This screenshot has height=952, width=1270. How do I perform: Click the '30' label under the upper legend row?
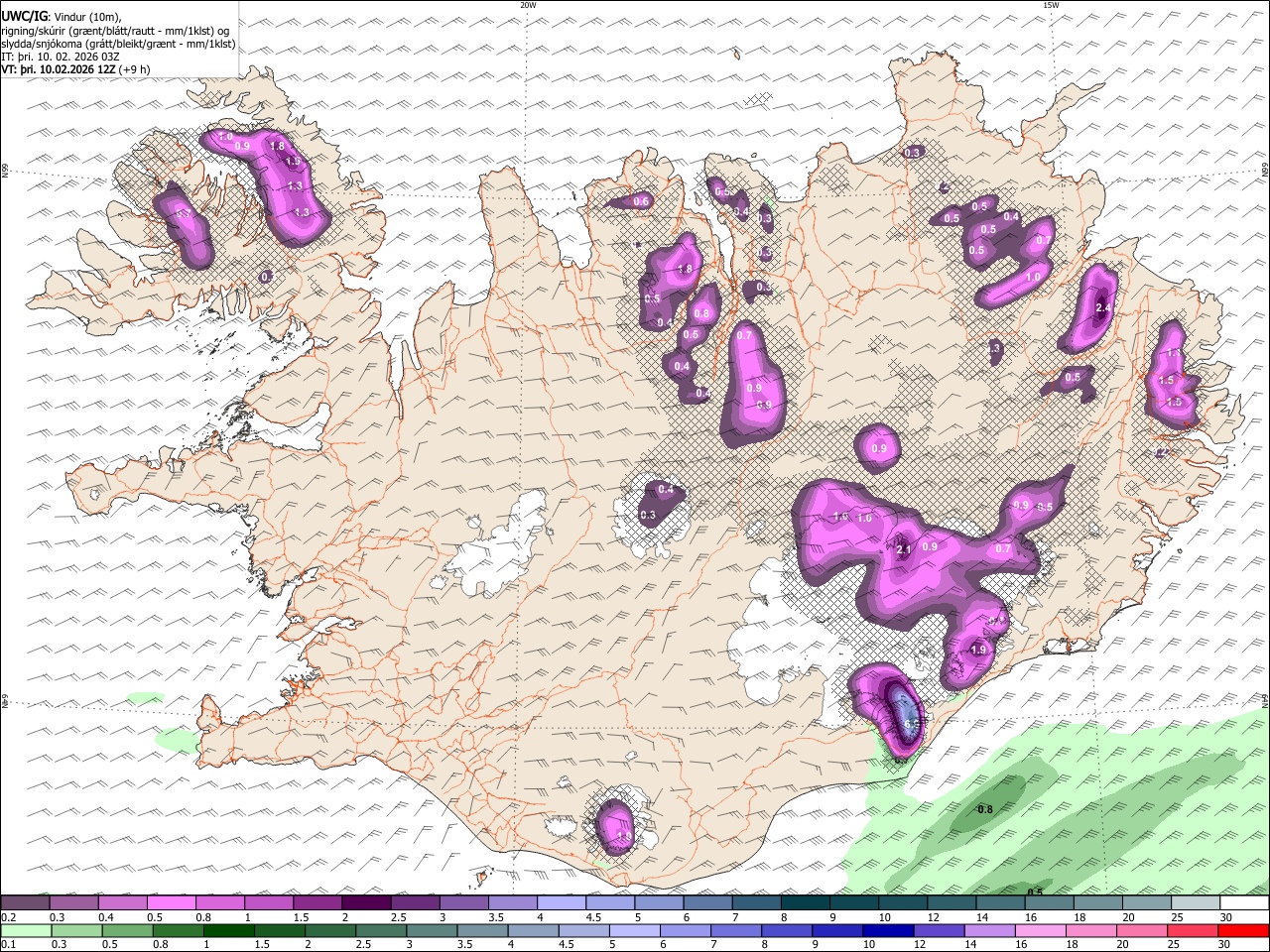pyautogui.click(x=1226, y=917)
